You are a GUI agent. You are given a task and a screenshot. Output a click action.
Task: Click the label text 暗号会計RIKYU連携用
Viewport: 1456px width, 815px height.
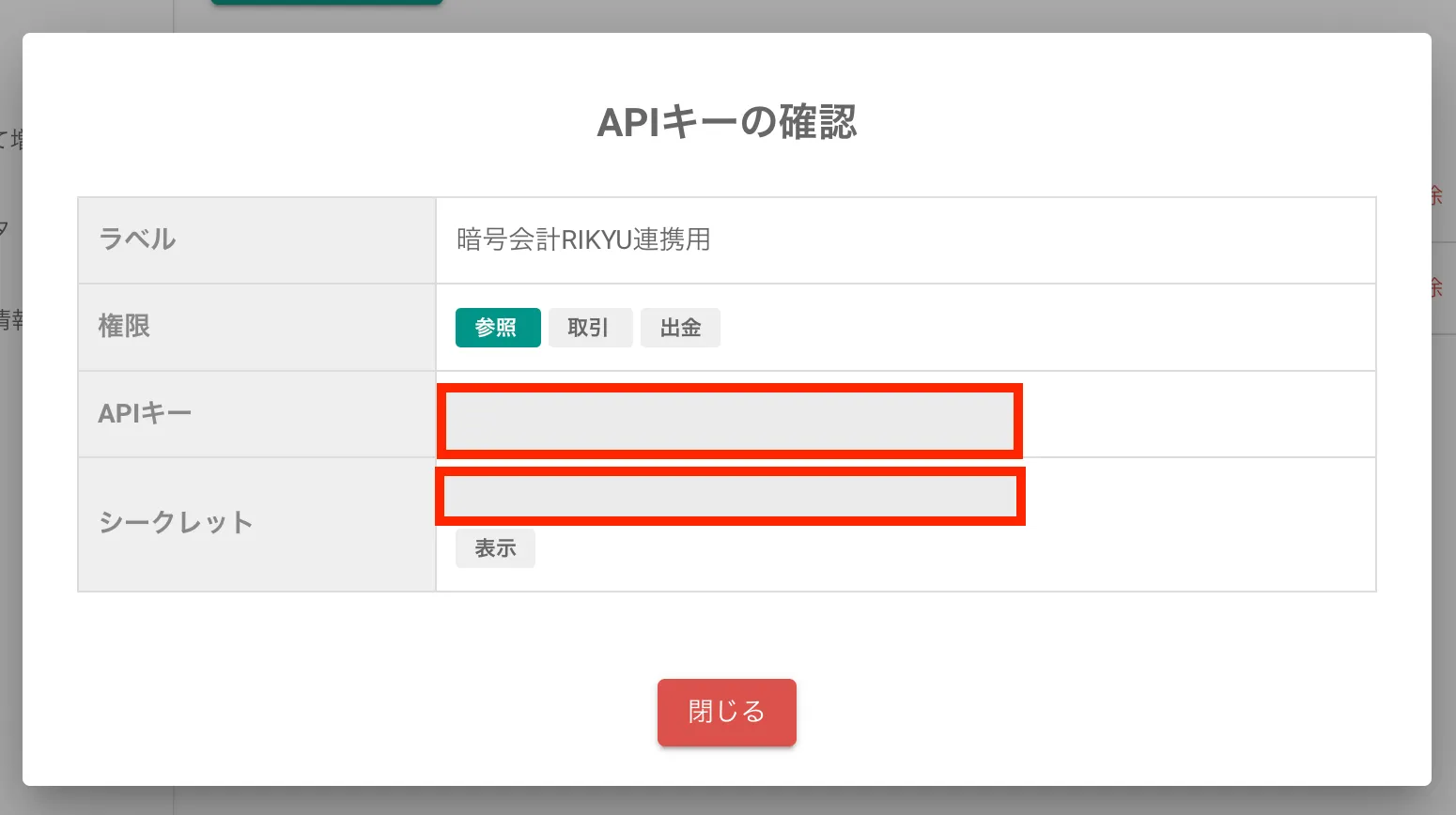583,240
